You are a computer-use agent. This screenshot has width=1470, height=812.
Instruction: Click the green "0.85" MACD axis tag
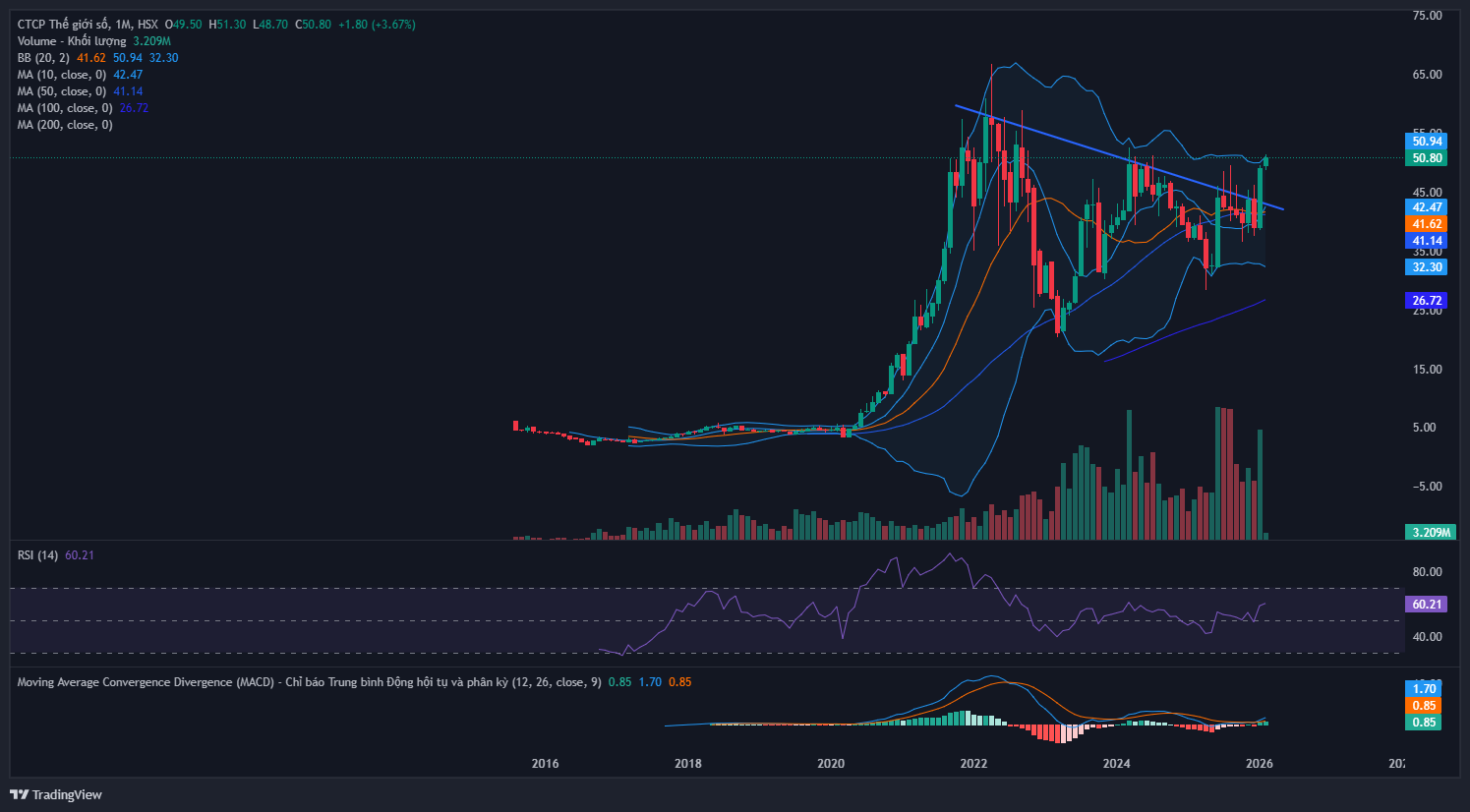pyautogui.click(x=1424, y=723)
